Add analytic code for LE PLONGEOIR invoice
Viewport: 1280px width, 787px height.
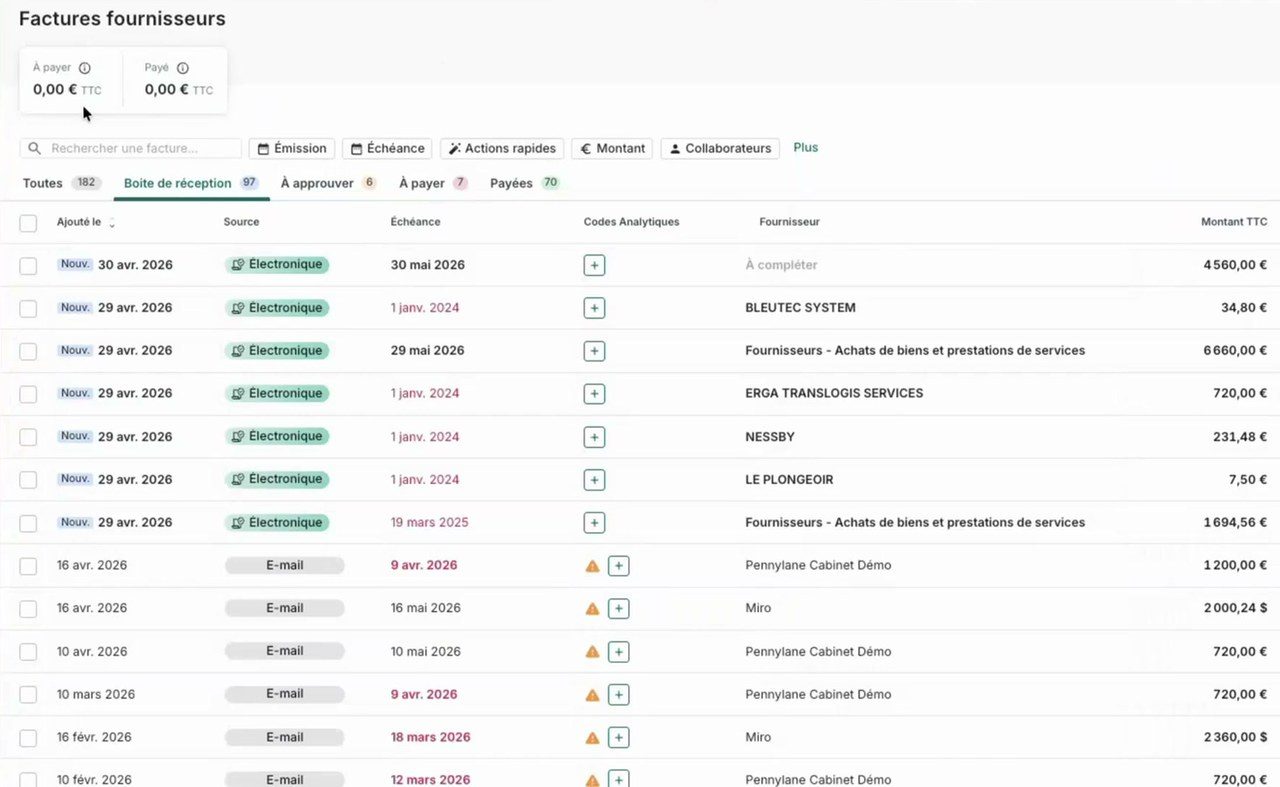click(594, 480)
